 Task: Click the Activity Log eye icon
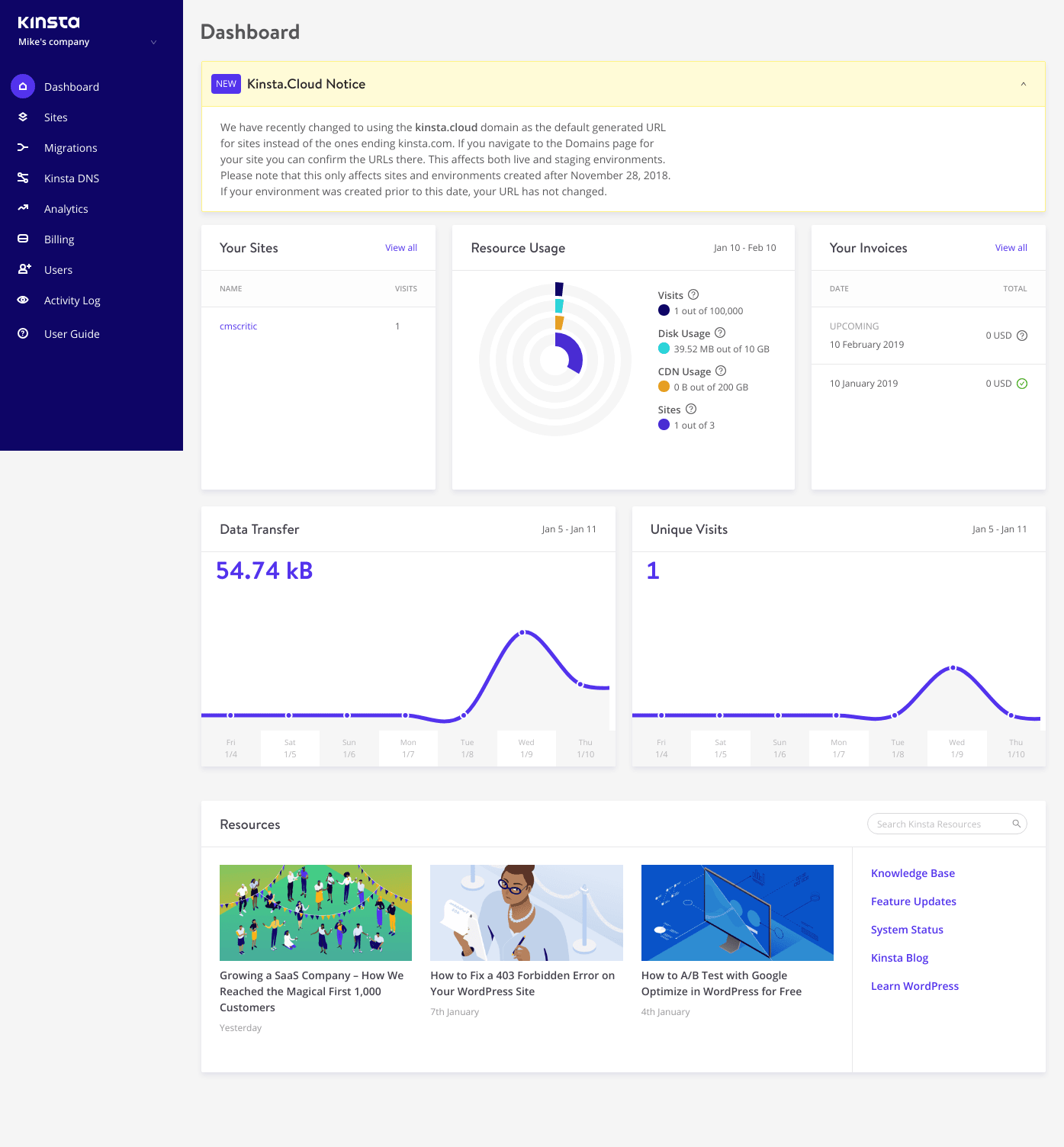coord(23,300)
